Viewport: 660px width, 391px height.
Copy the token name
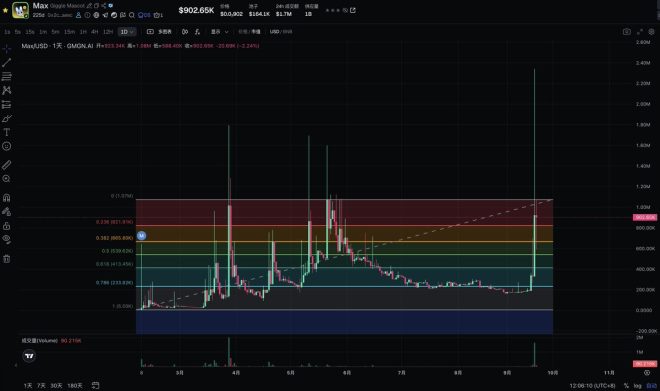pos(96,5)
